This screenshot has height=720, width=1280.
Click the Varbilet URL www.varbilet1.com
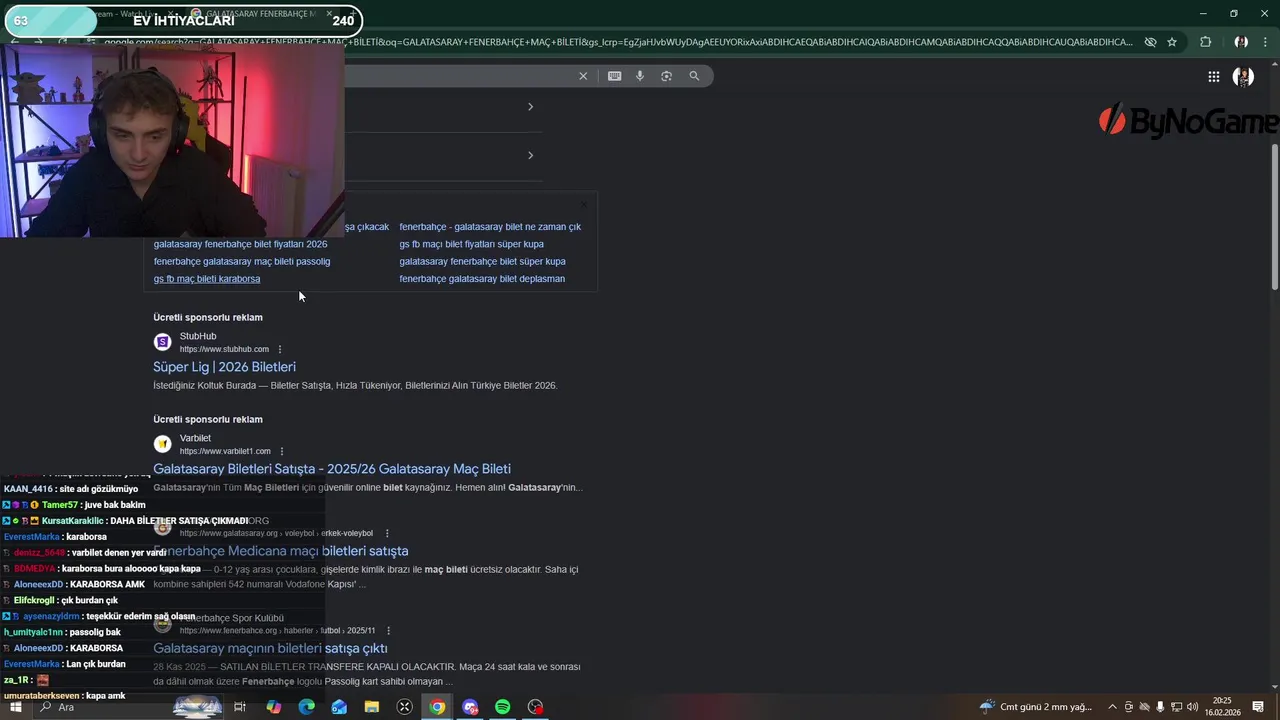pyautogui.click(x=225, y=451)
